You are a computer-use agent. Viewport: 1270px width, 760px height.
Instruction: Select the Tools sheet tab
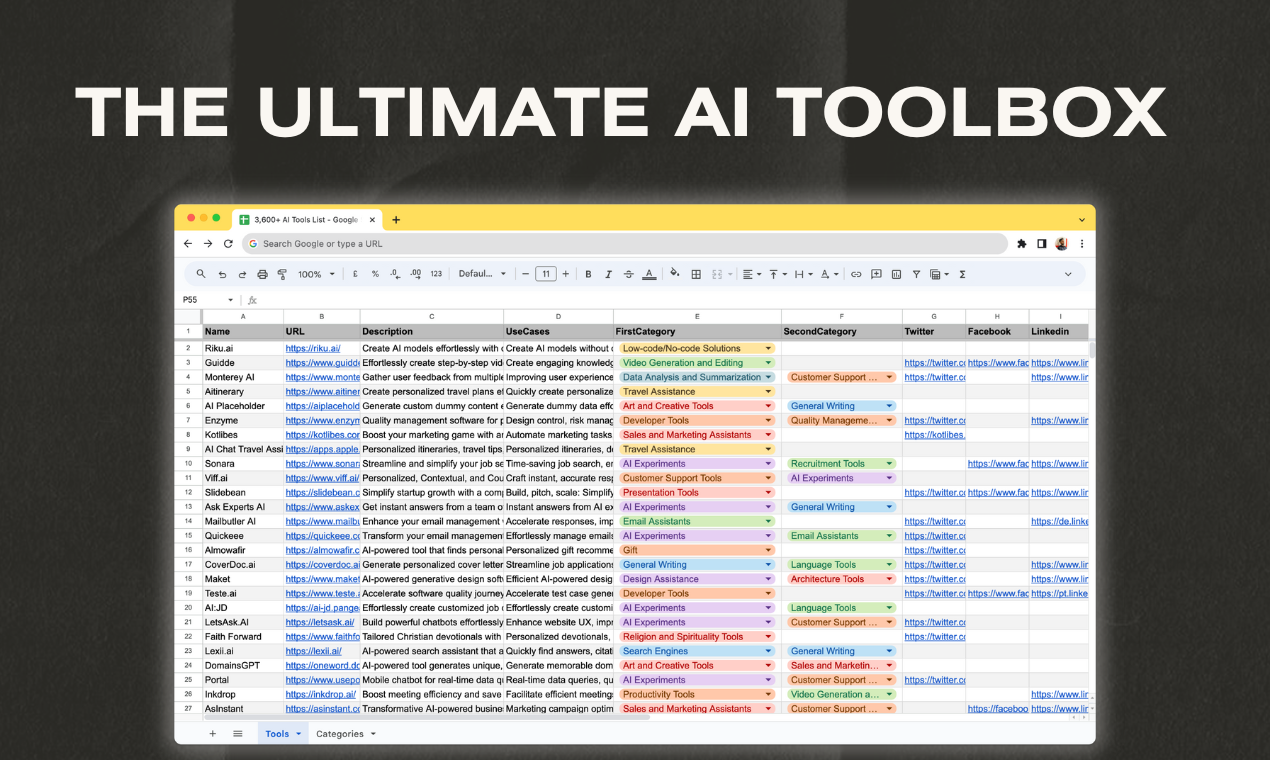[x=284, y=733]
